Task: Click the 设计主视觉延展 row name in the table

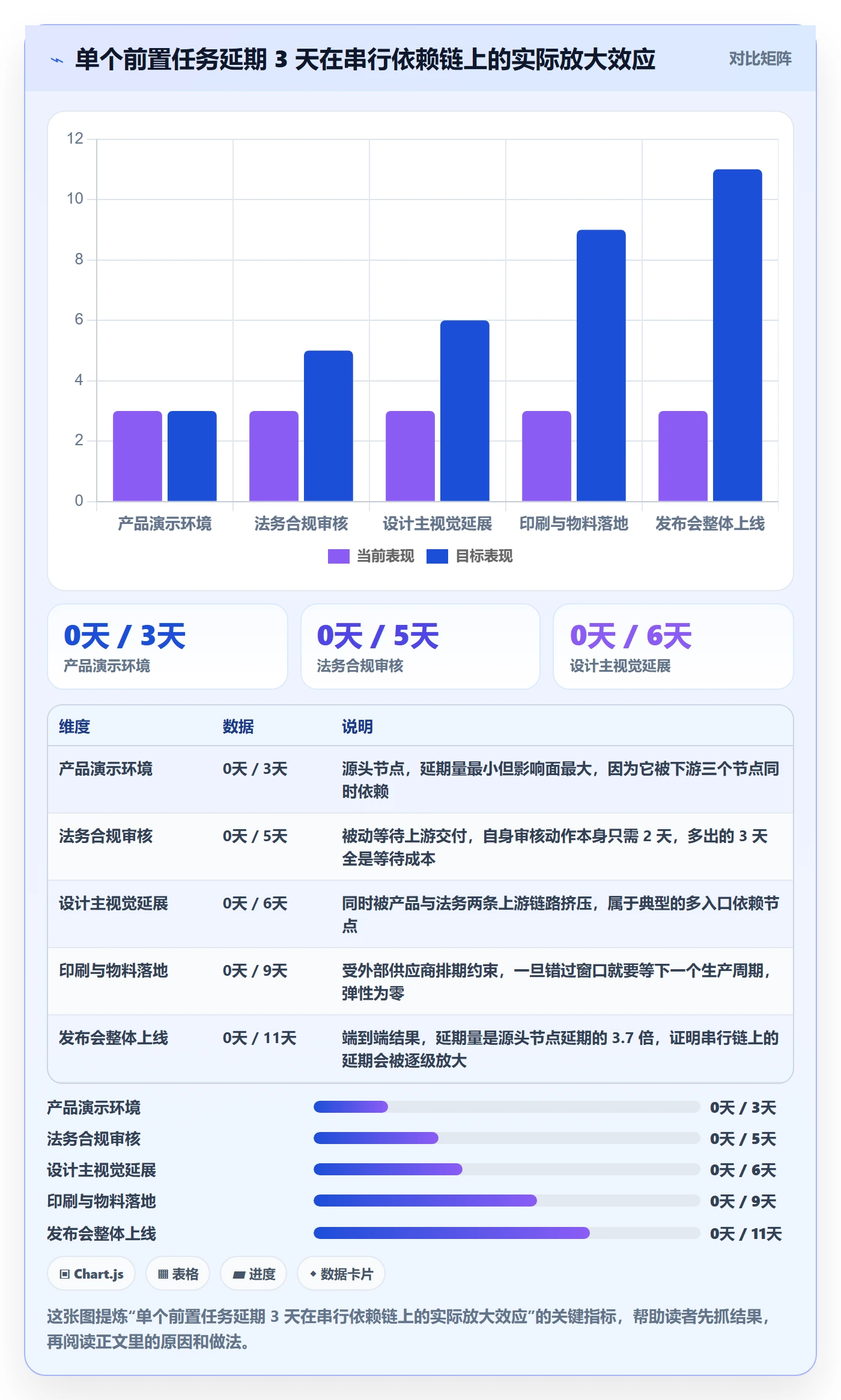Action: coord(114,903)
